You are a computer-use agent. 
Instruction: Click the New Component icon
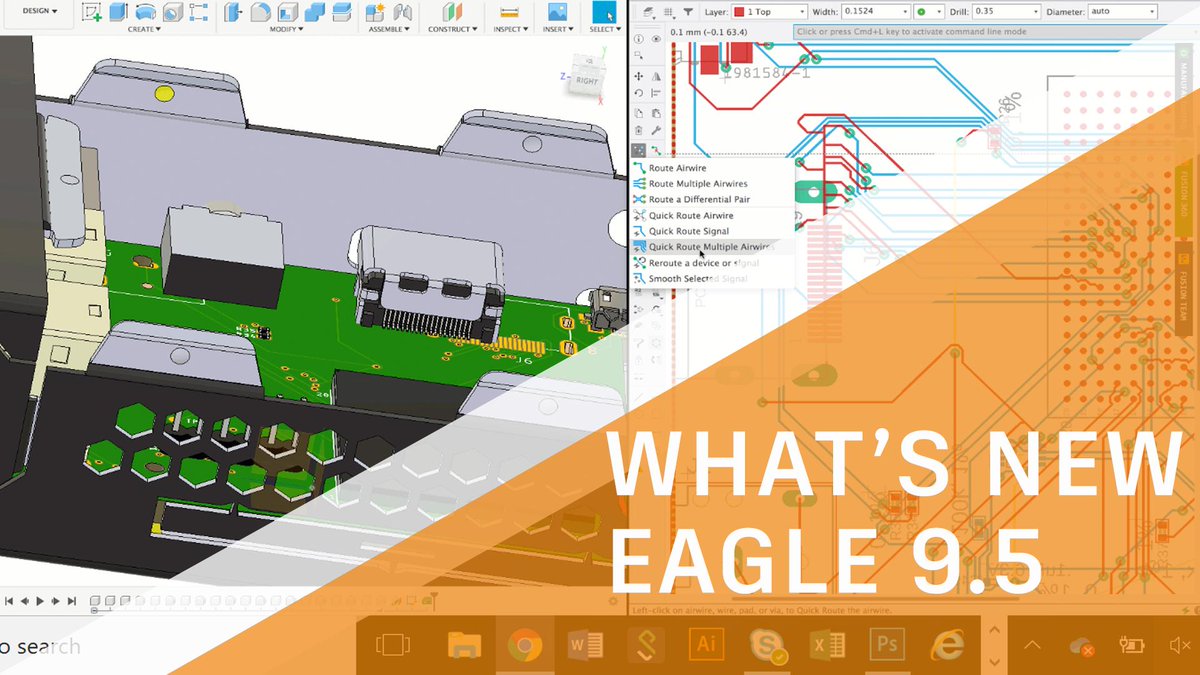(x=376, y=13)
